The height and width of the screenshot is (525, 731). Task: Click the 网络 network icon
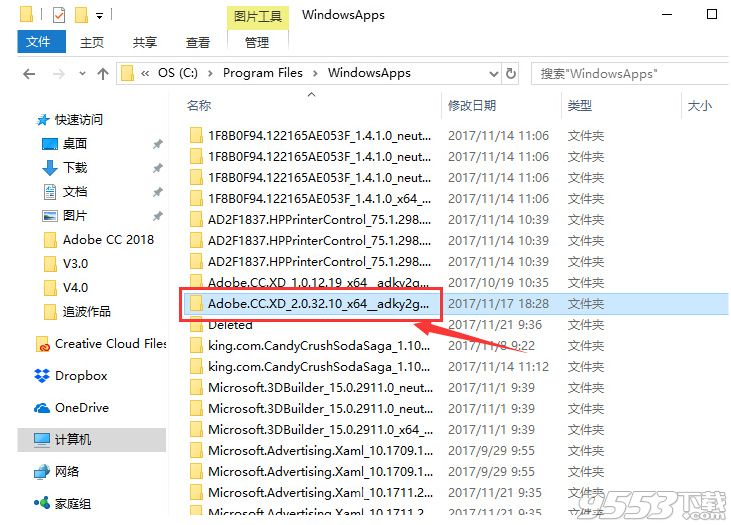click(x=42, y=472)
